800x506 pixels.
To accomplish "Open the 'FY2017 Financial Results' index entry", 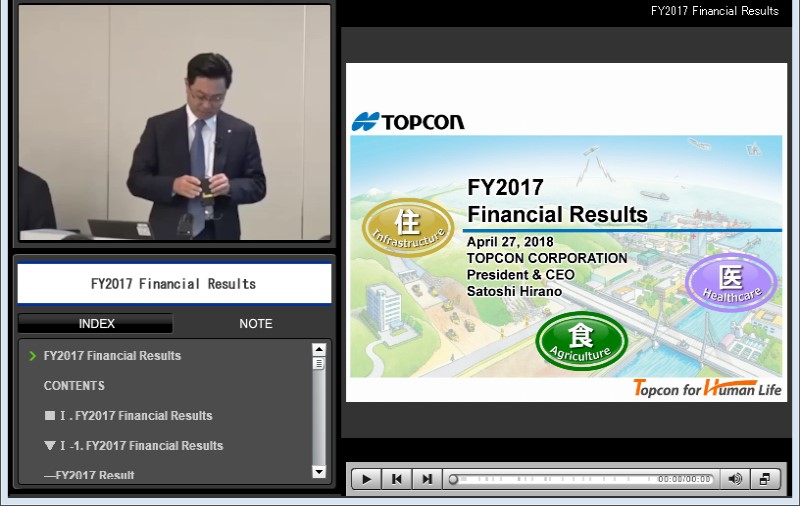I will pos(112,356).
